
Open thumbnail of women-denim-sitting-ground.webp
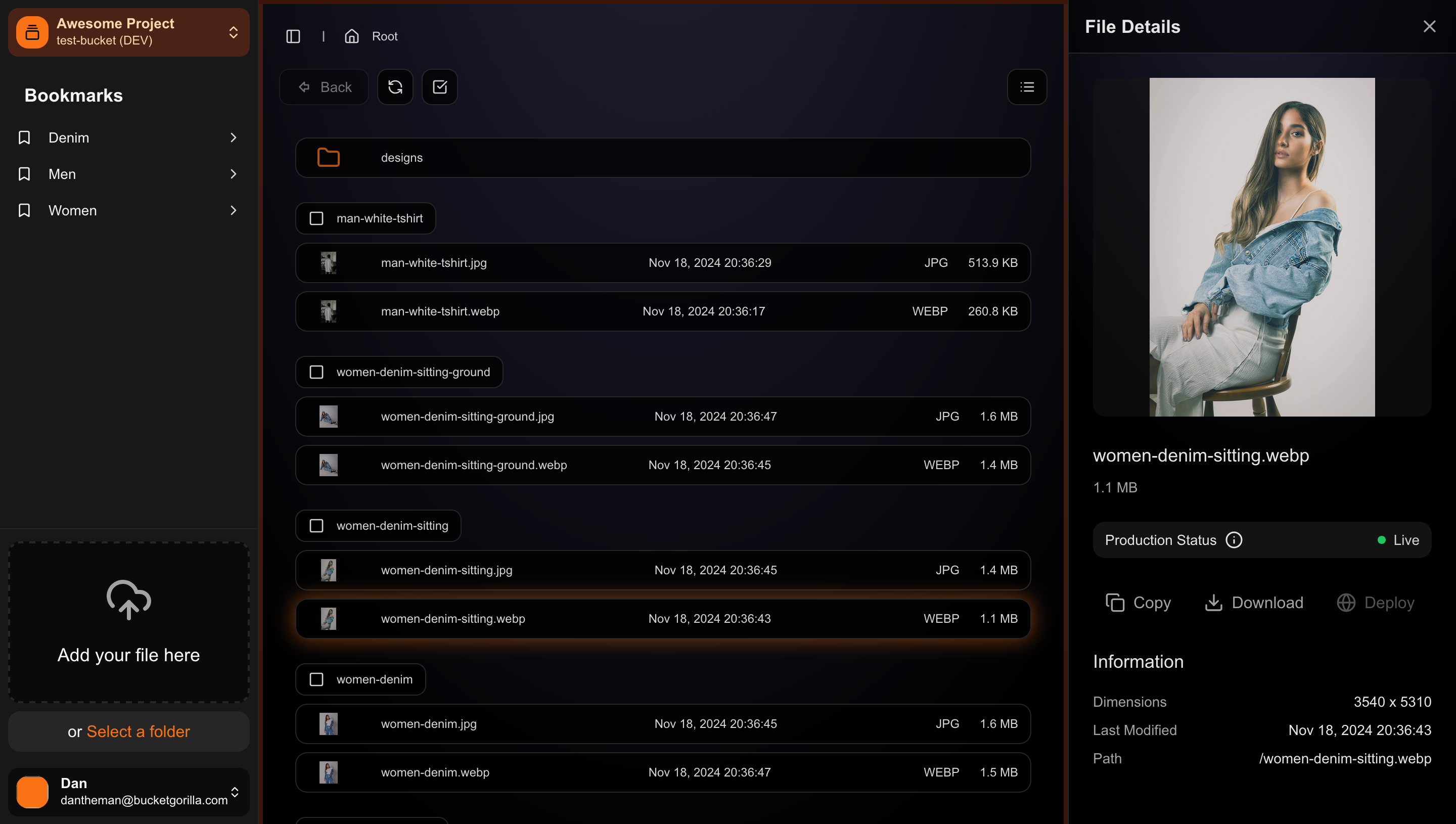[x=328, y=465]
